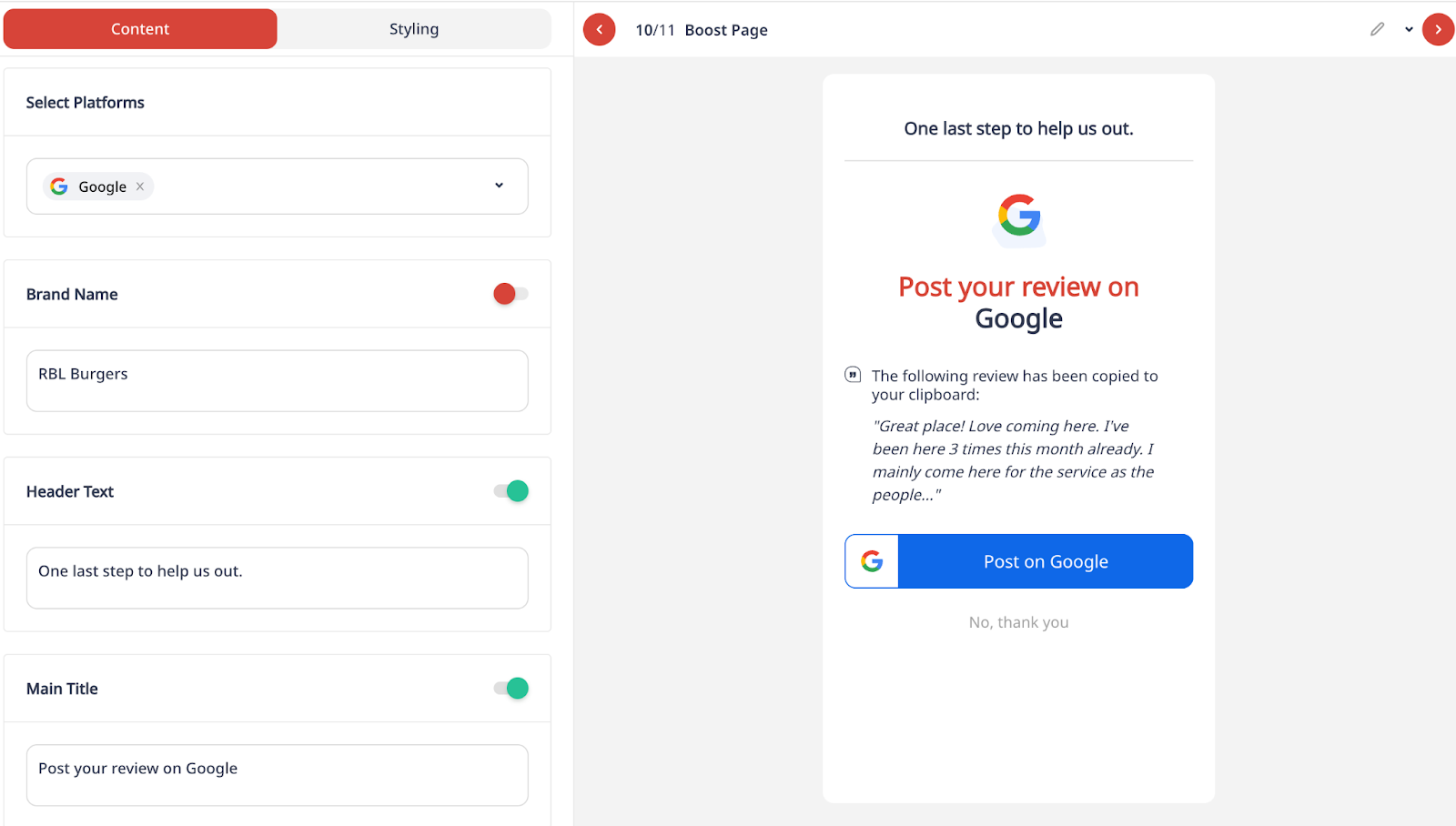Screen dimensions: 1456x826
Task: Go to next page with red forward arrow
Action: [x=1438, y=29]
